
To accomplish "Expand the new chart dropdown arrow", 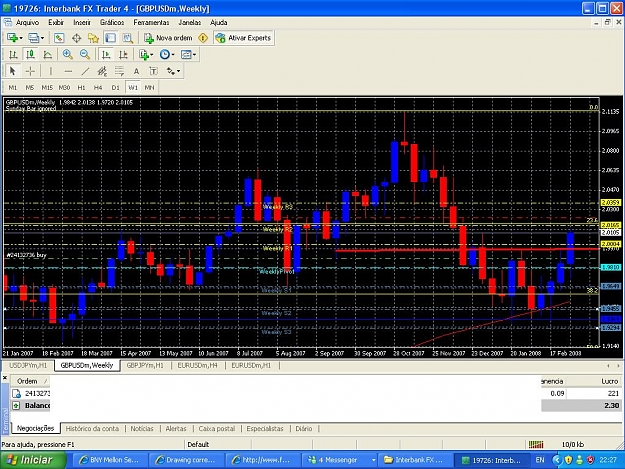I will (x=21, y=38).
